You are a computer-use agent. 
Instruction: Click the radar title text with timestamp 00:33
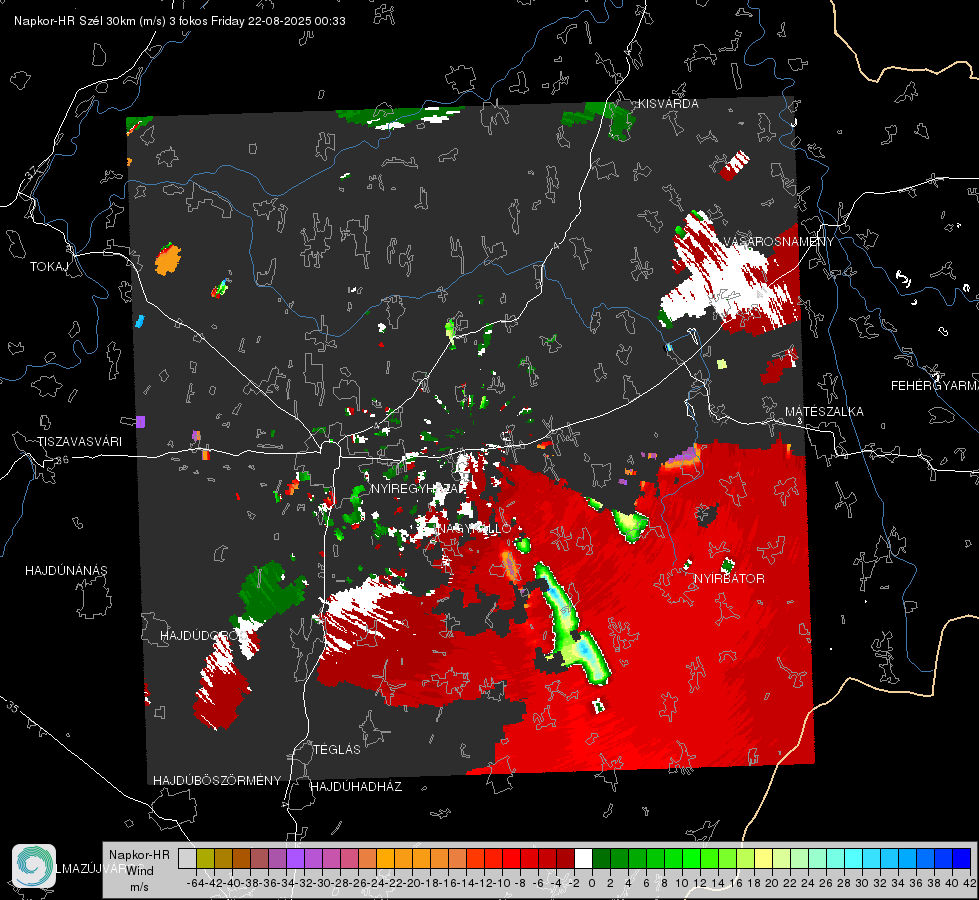coord(180,21)
